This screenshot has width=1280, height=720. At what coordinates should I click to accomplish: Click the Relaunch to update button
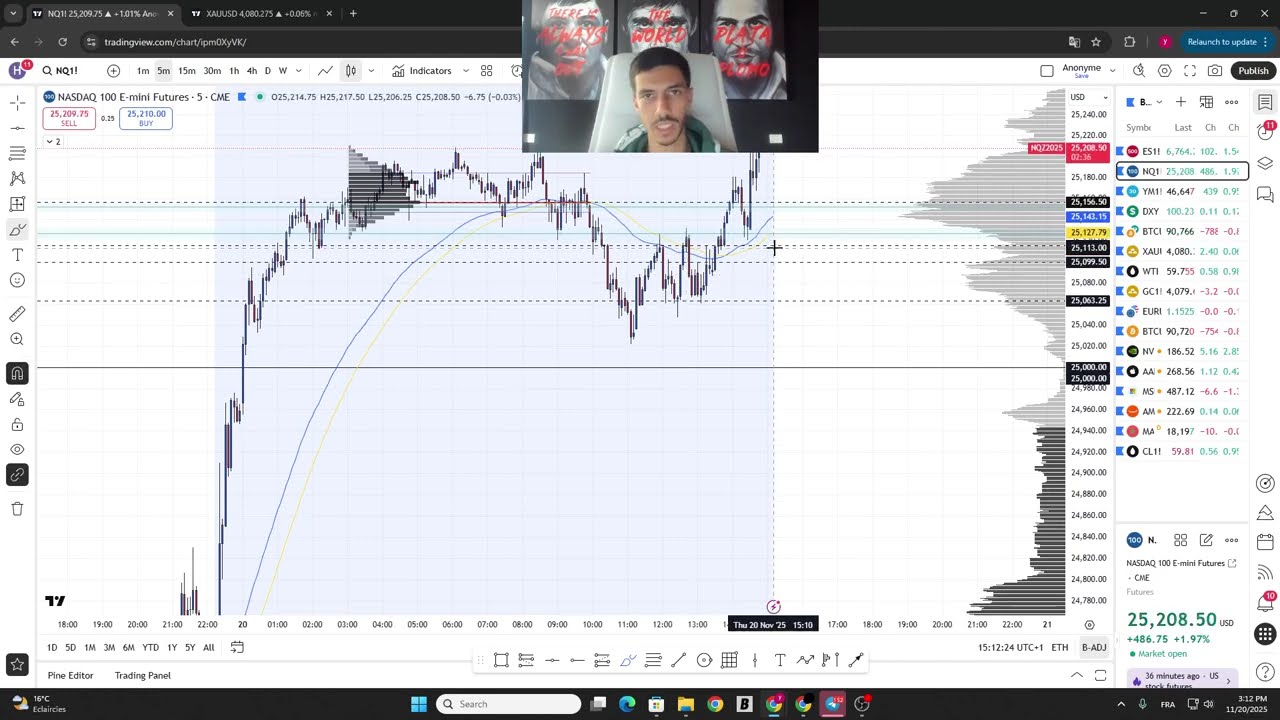tap(1222, 42)
